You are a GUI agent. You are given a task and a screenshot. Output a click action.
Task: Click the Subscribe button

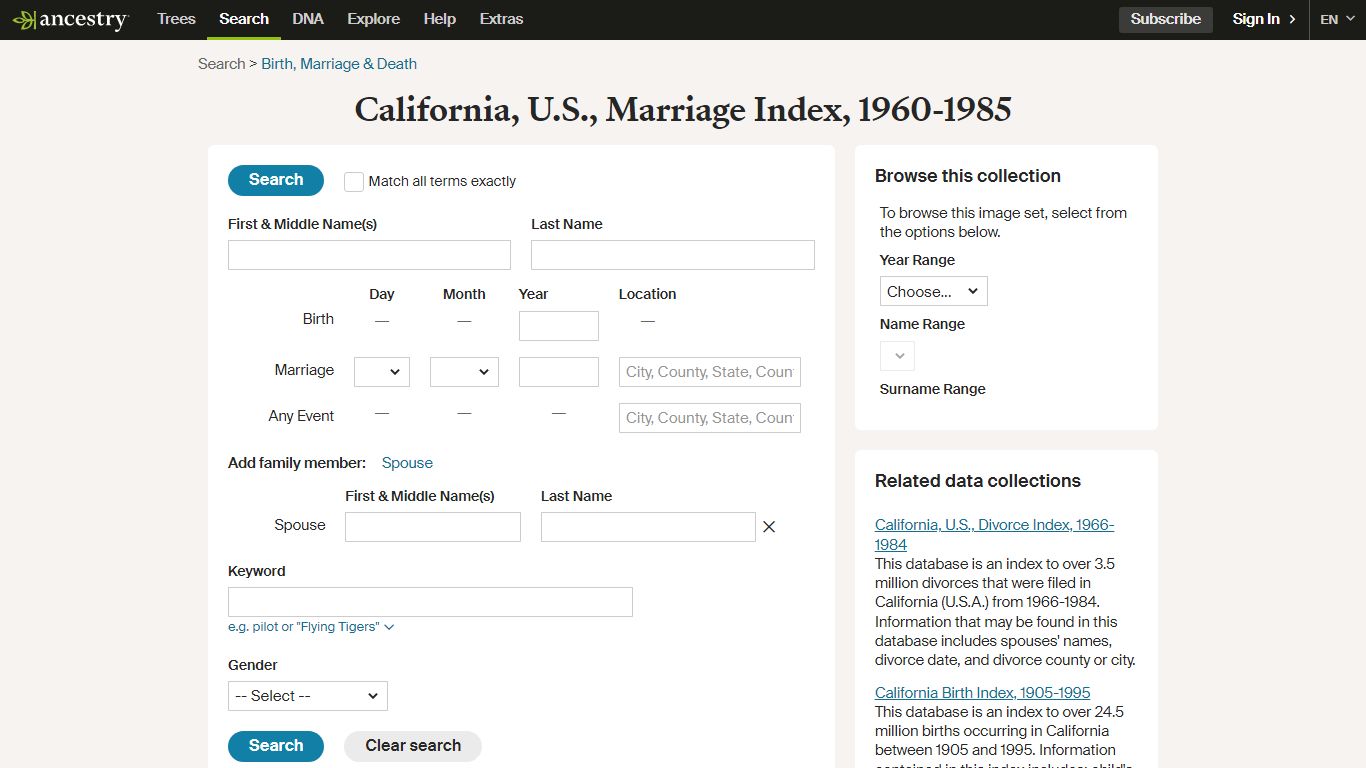1166,19
